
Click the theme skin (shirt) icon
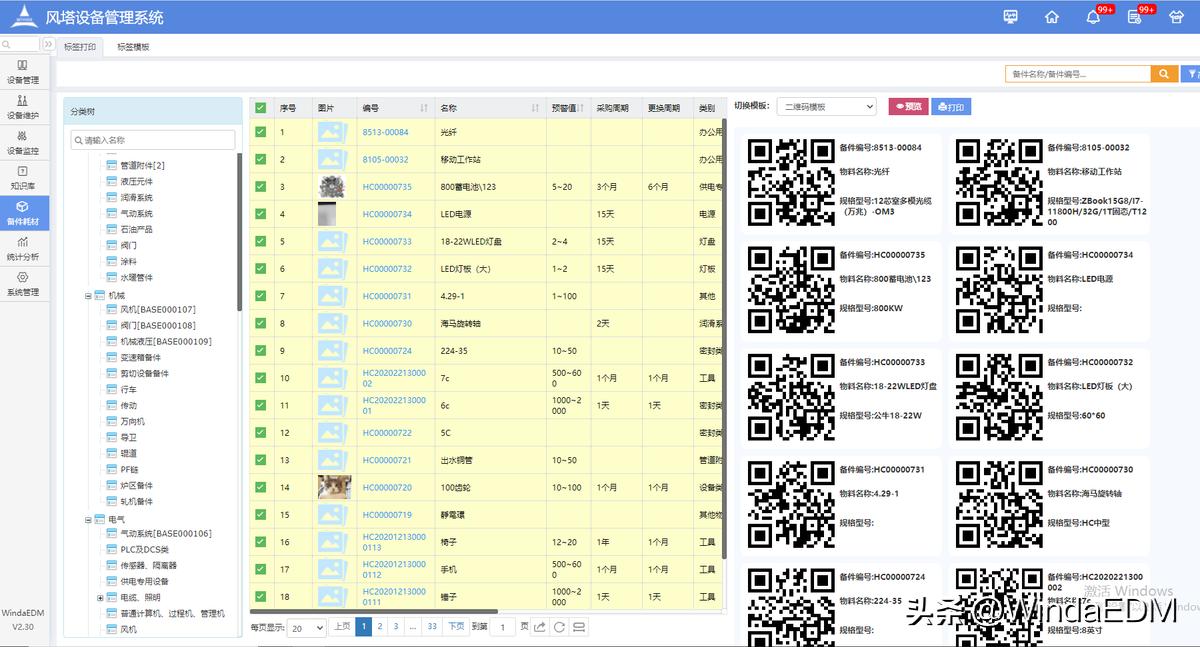click(1176, 17)
